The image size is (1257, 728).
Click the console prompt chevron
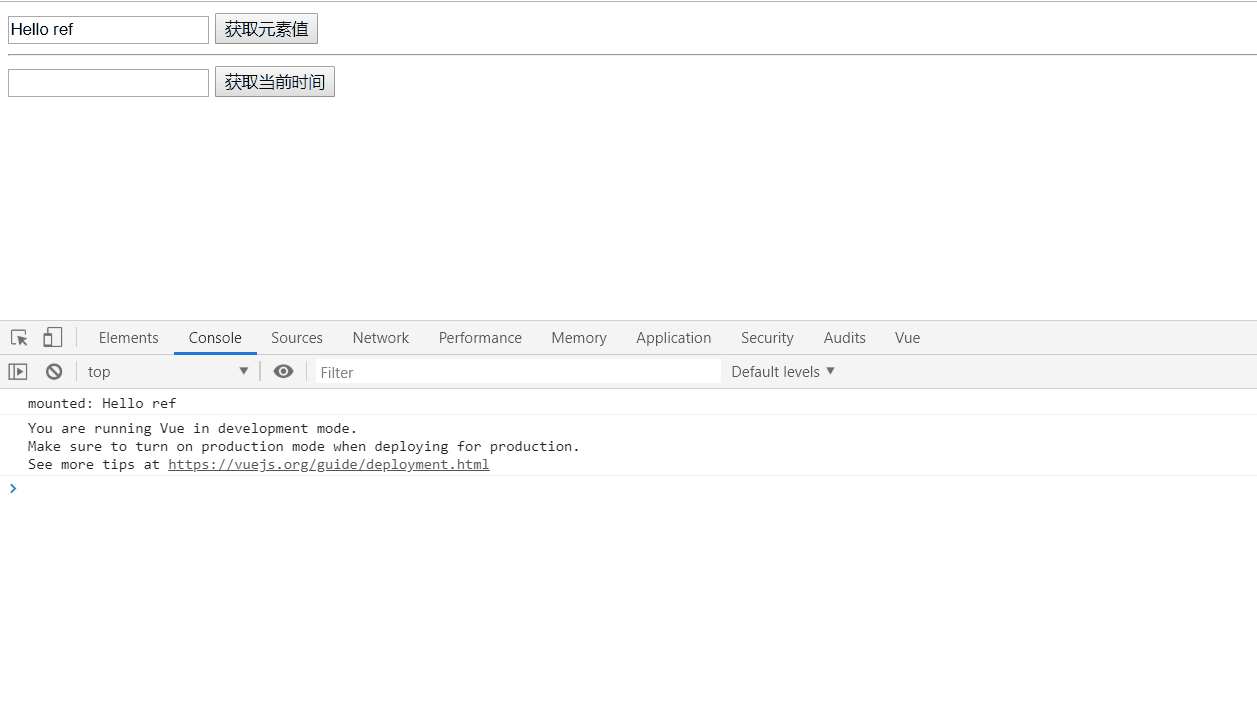(x=13, y=488)
